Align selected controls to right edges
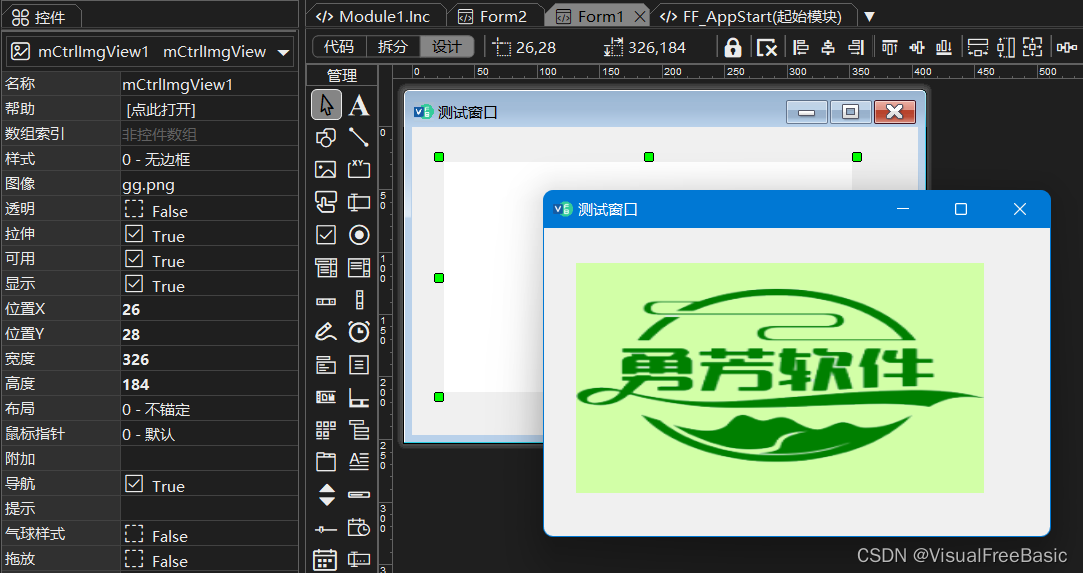Viewport: 1083px width, 573px height. click(856, 48)
